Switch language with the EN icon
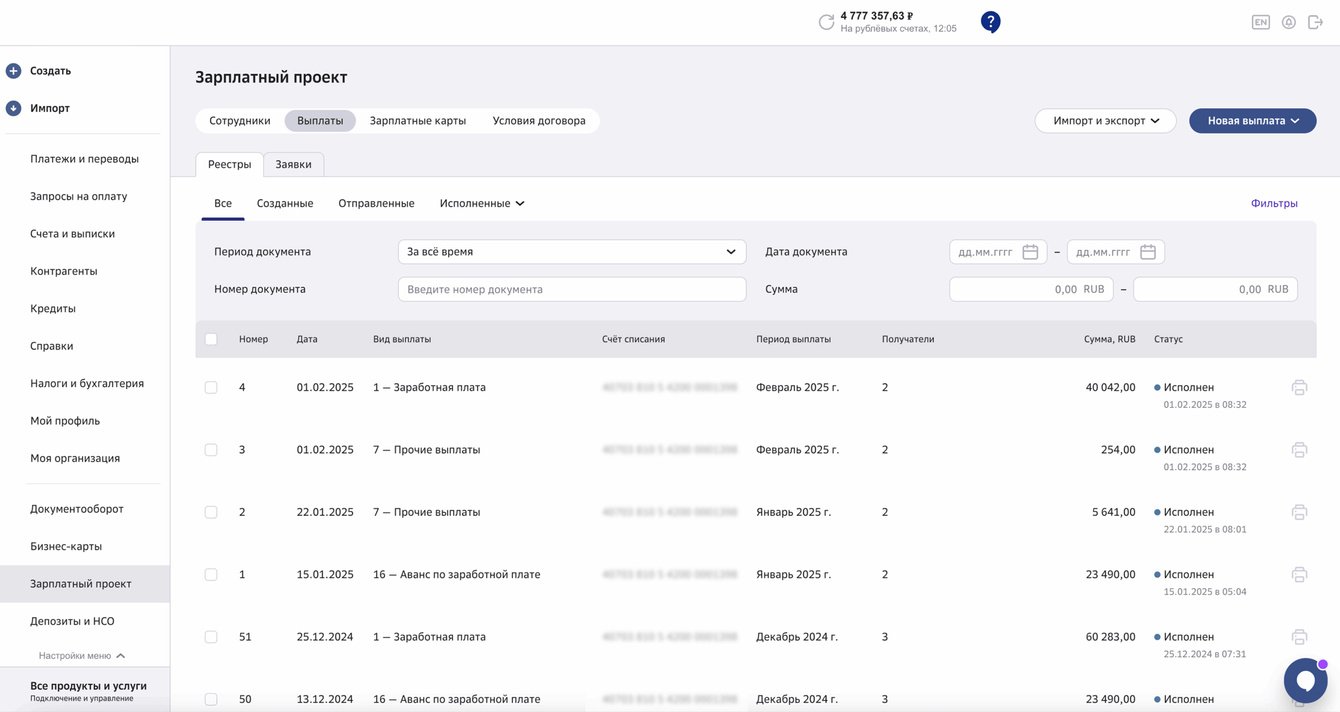This screenshot has width=1340, height=712. coord(1260,22)
